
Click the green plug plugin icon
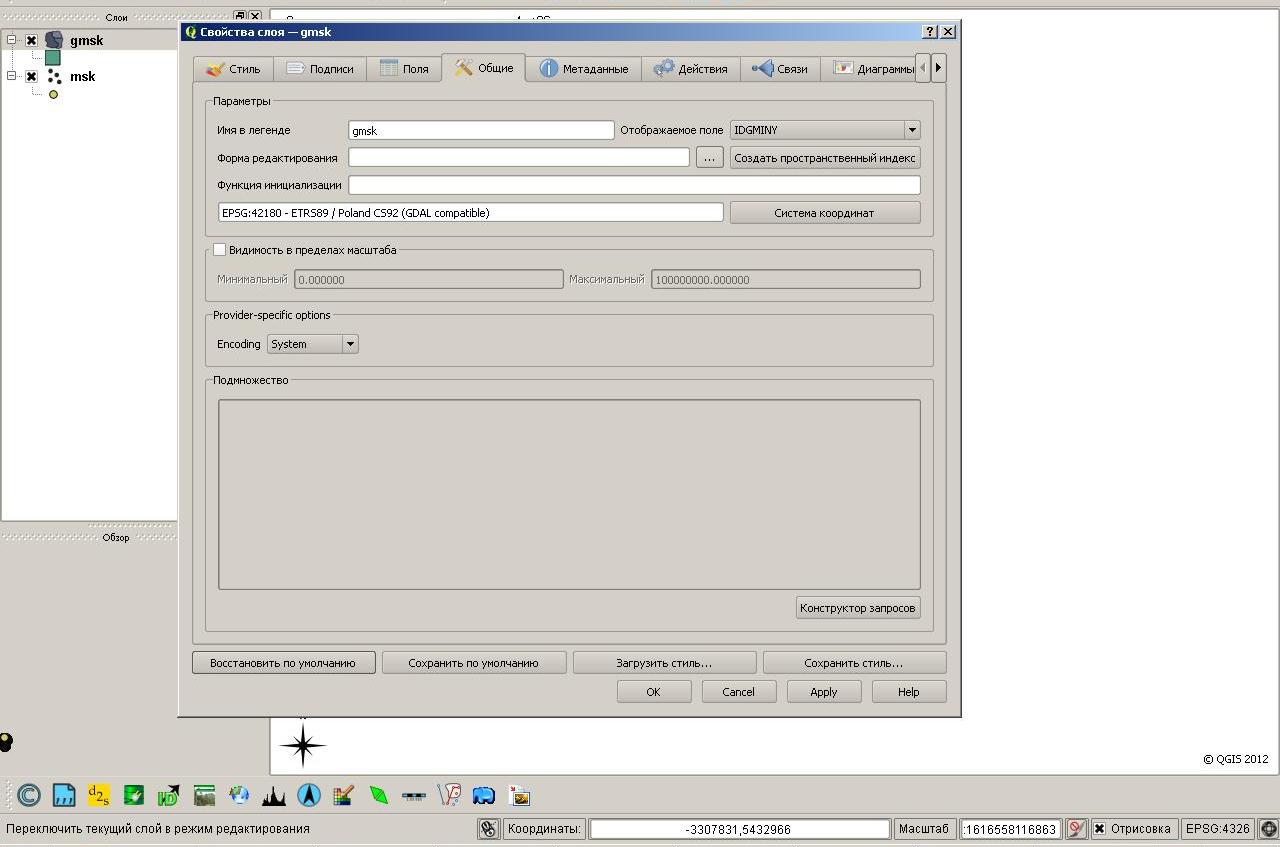pos(134,795)
